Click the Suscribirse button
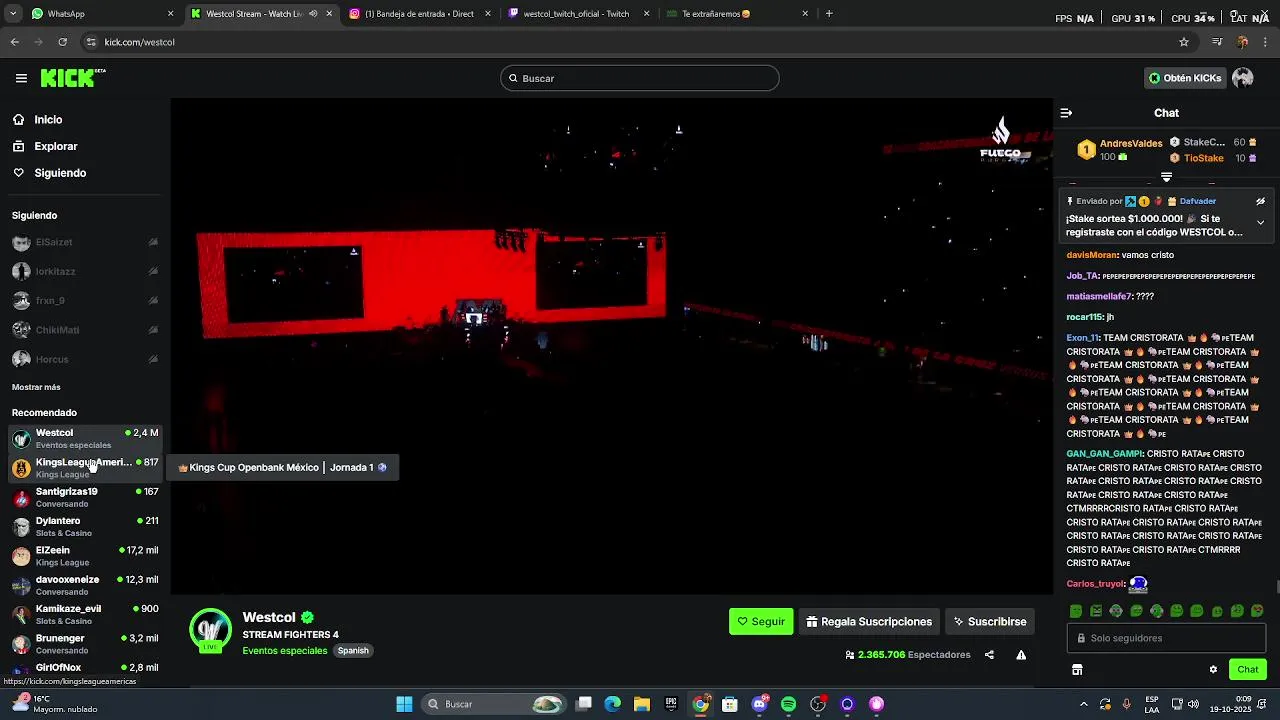The height and width of the screenshot is (720, 1280). [989, 621]
